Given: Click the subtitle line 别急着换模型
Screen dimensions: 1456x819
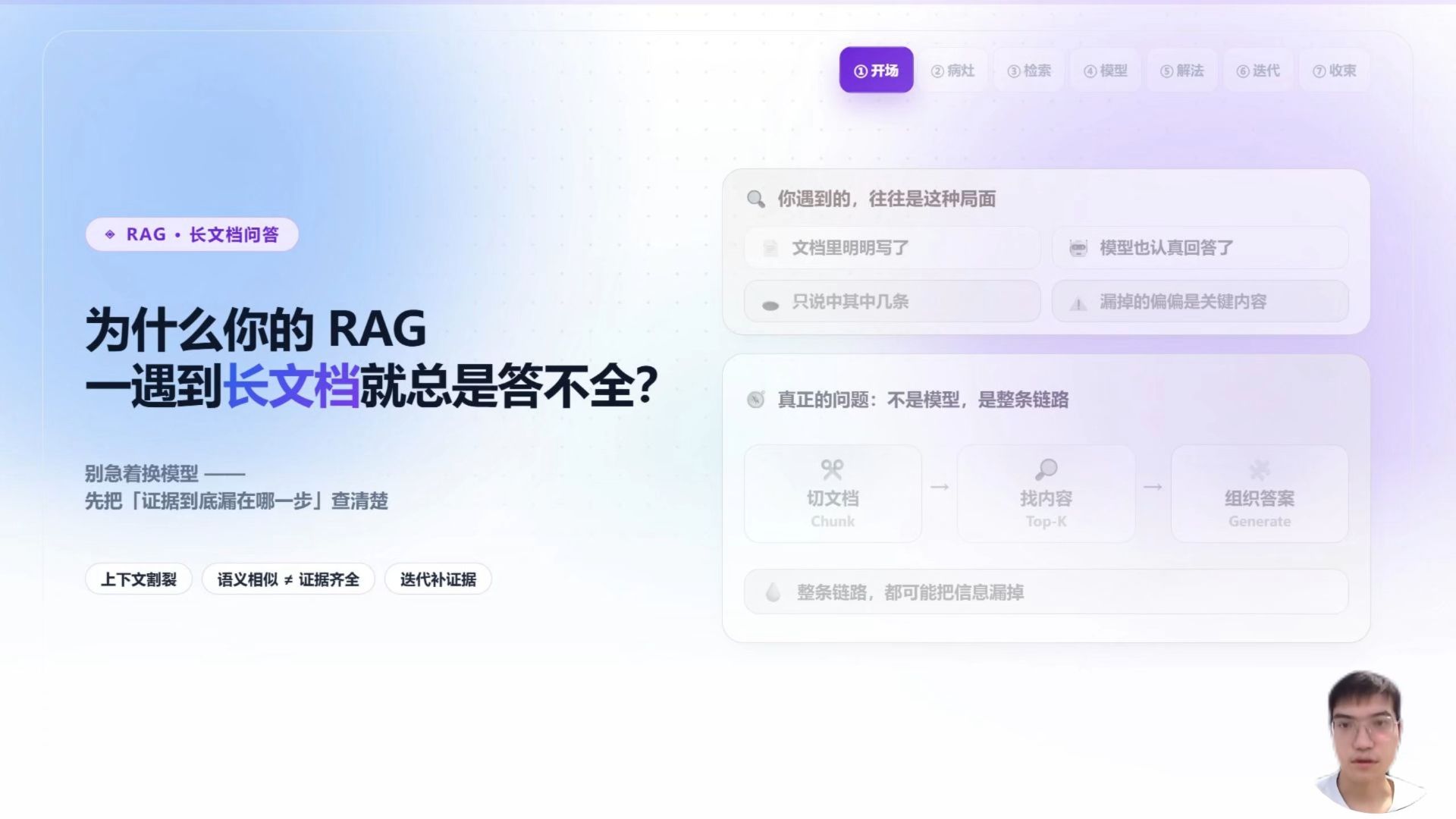Looking at the screenshot, I should pyautogui.click(x=165, y=474).
